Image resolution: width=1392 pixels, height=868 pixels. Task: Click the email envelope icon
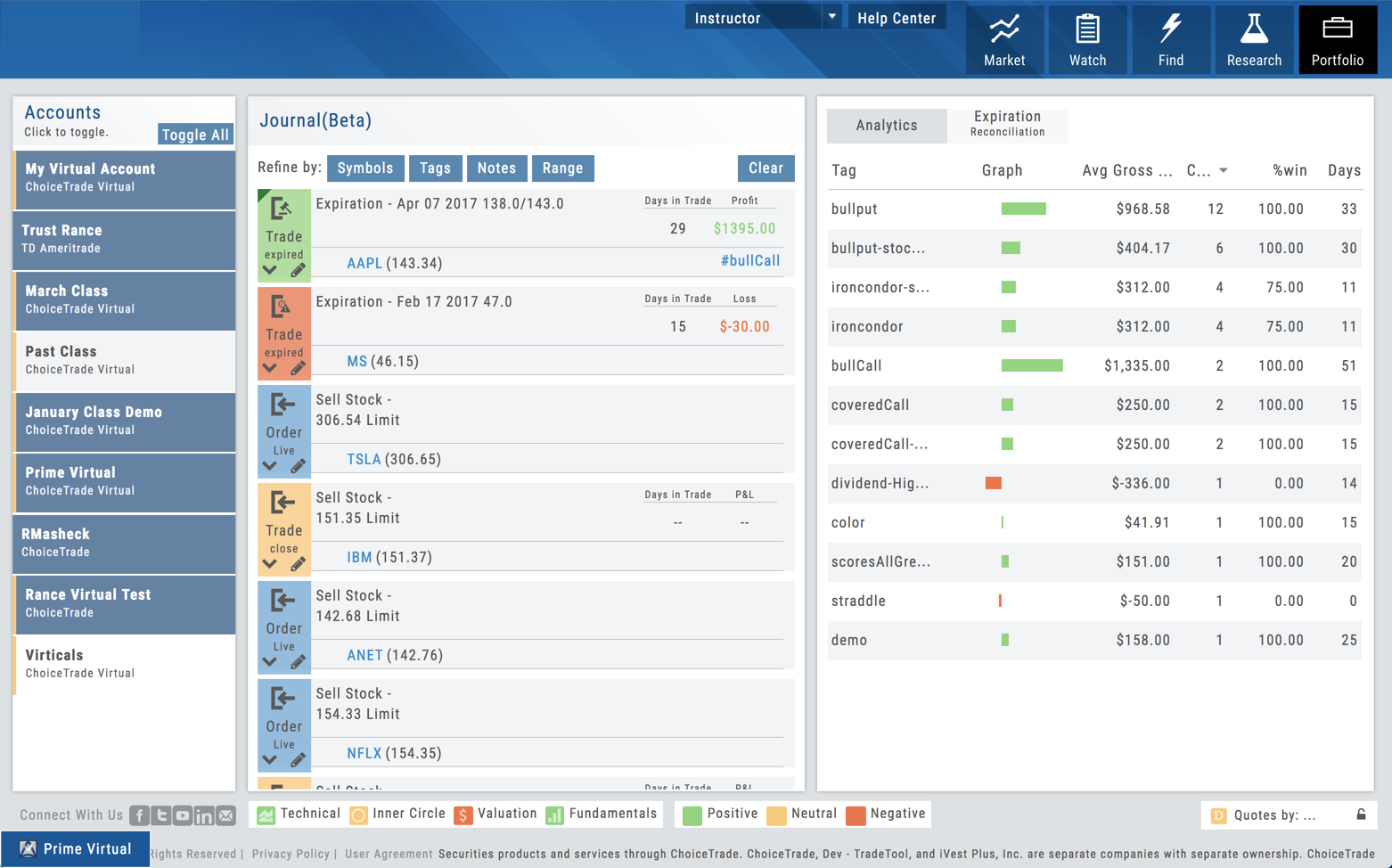pyautogui.click(x=225, y=815)
